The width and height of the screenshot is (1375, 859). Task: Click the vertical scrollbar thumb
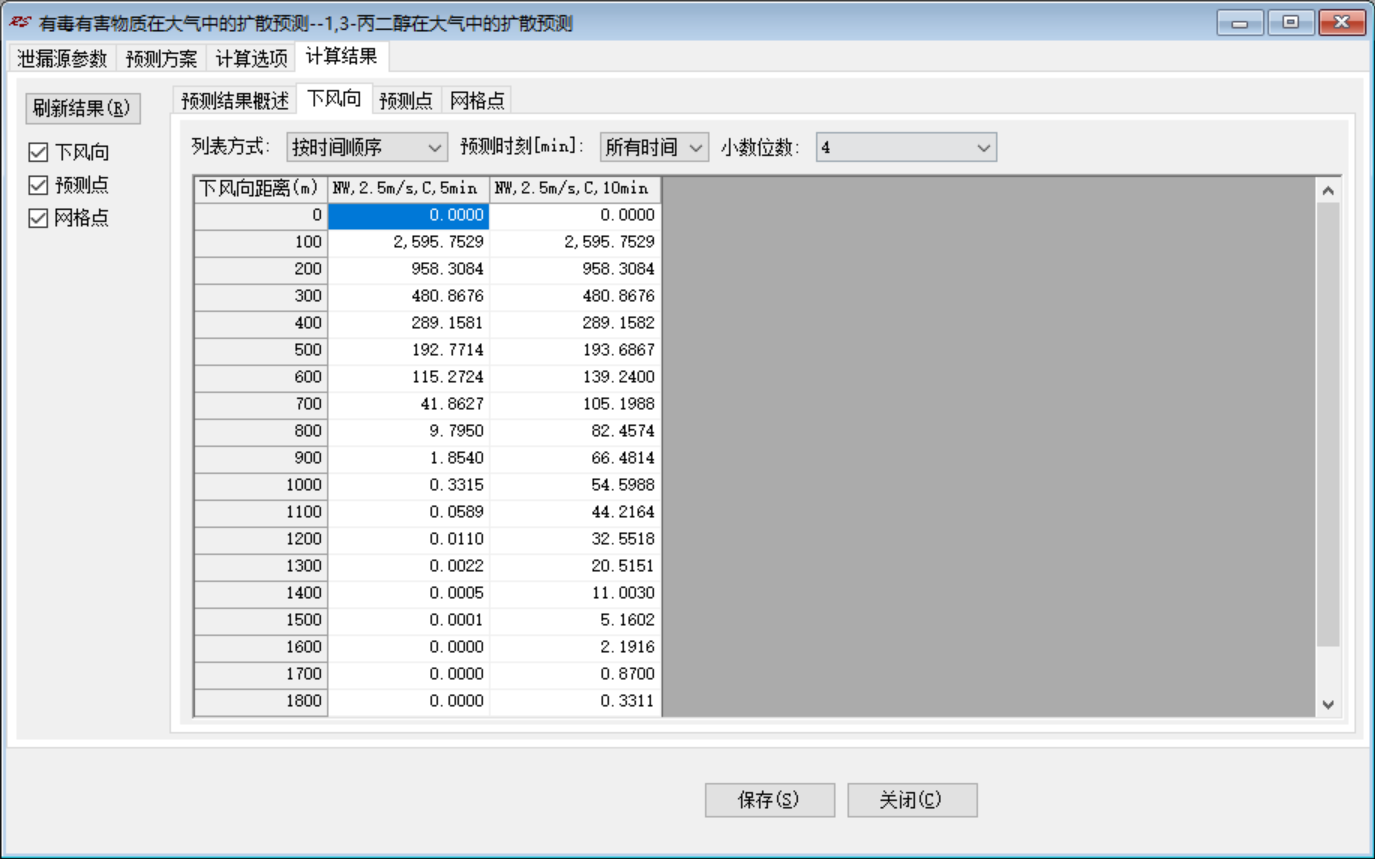[1328, 424]
